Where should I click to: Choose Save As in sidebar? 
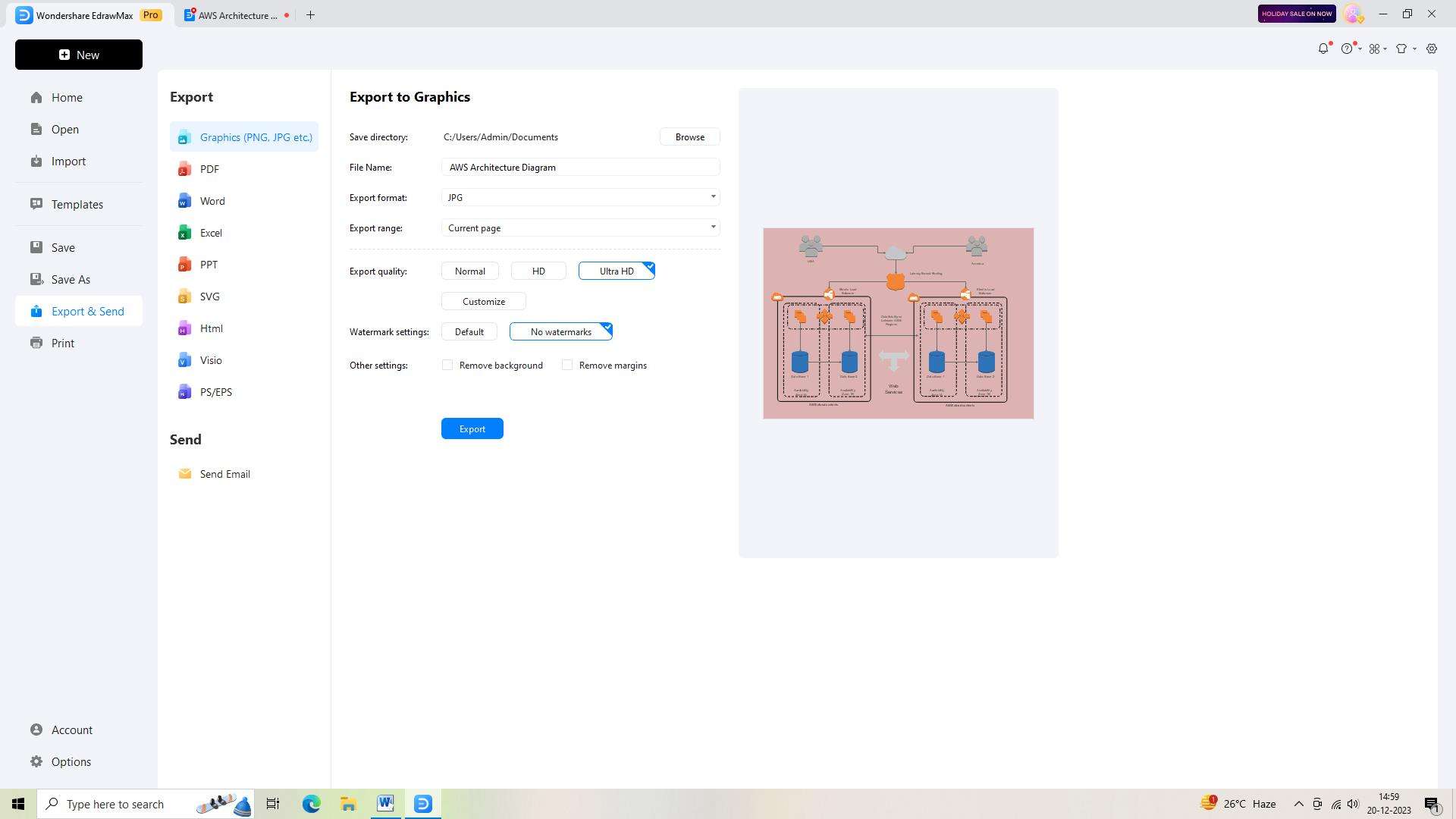coord(79,279)
